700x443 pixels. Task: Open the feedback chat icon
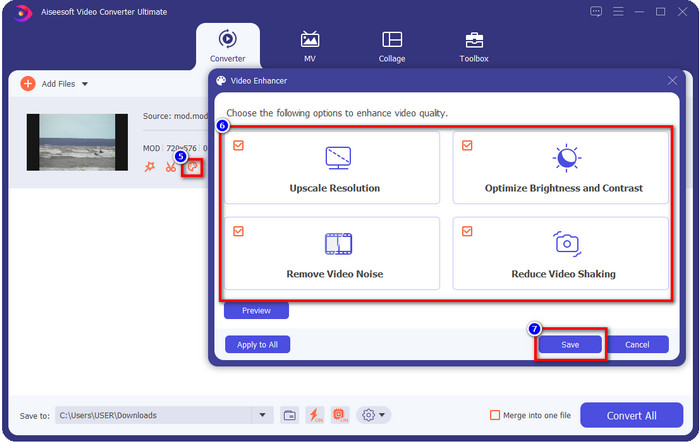[x=596, y=12]
